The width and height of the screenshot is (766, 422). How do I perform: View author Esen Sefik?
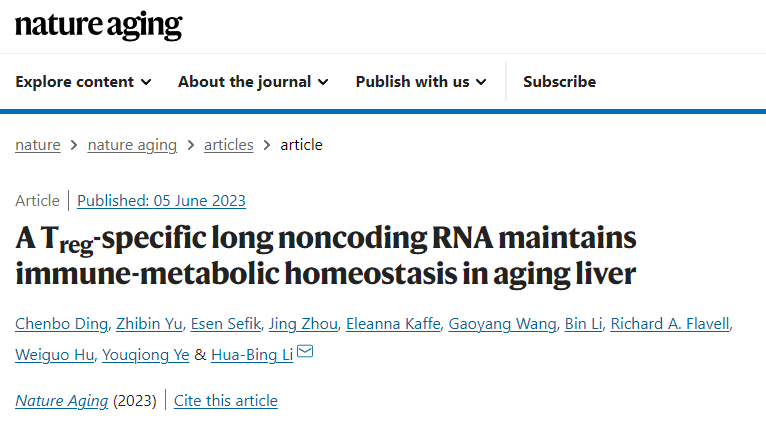point(226,324)
